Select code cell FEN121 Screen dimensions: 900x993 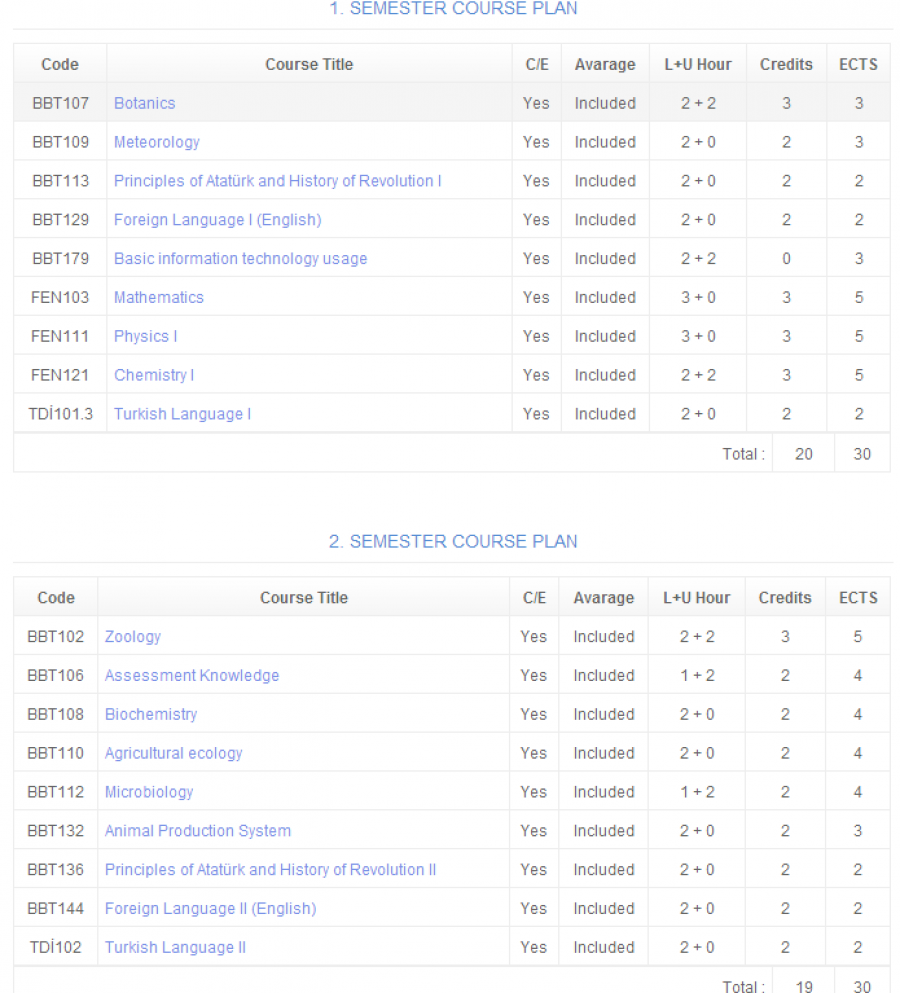60,375
